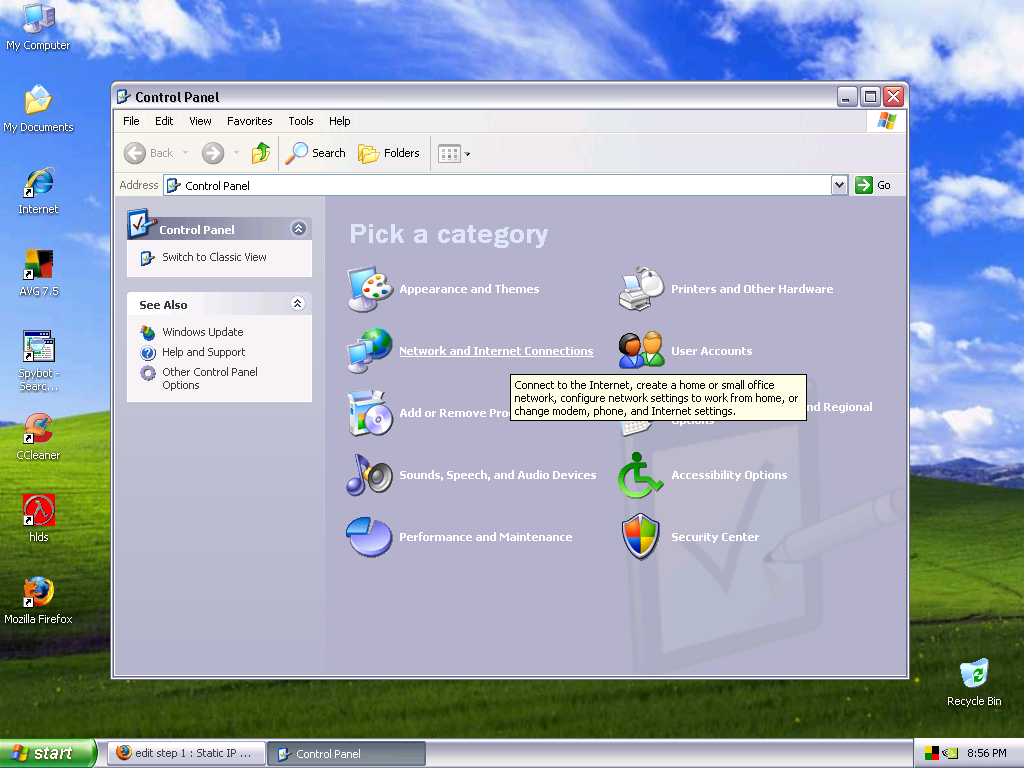The image size is (1024, 768).
Task: Open the Tools menu
Action: (x=301, y=121)
